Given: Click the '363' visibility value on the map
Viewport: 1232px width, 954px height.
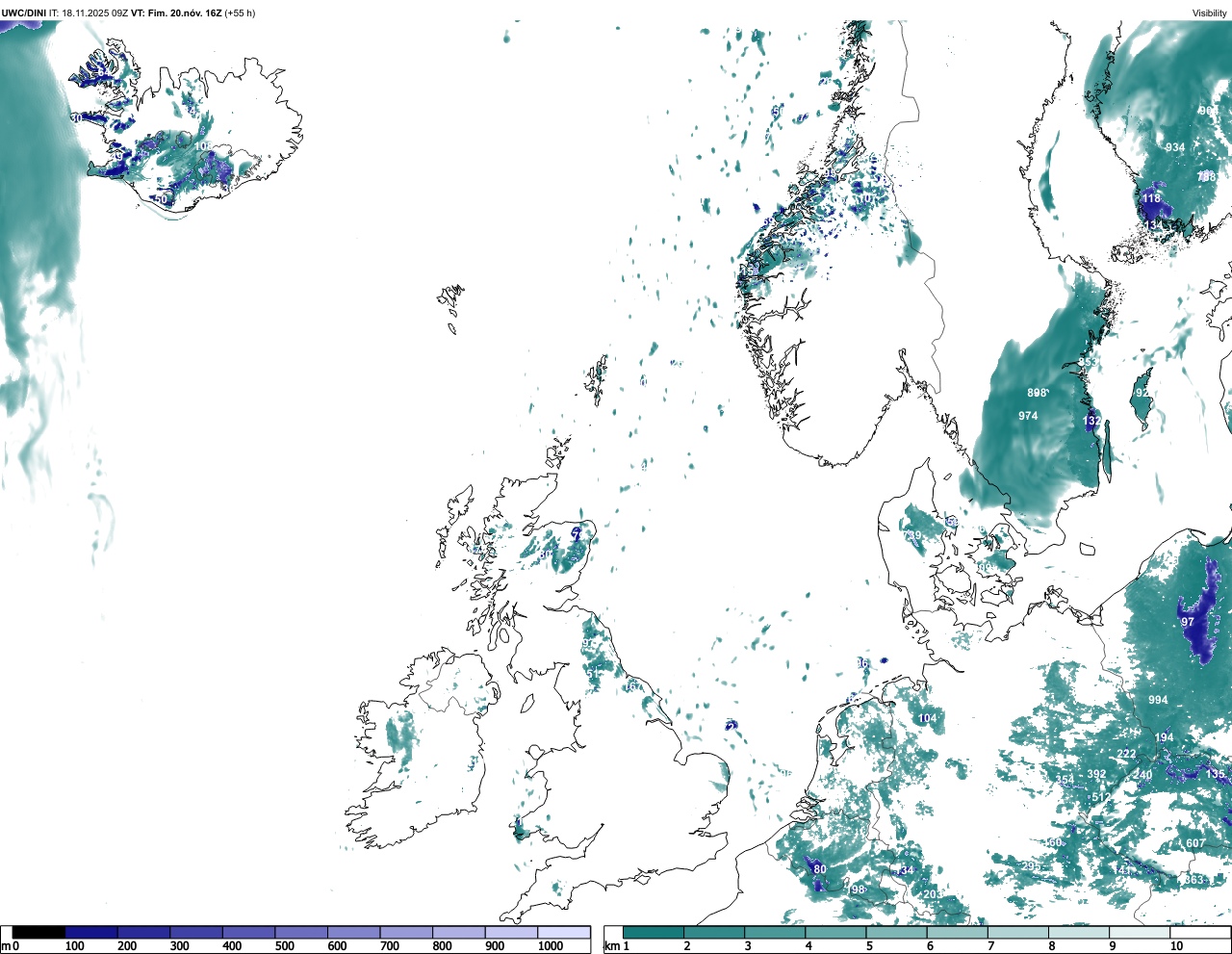Looking at the screenshot, I should [x=1193, y=880].
